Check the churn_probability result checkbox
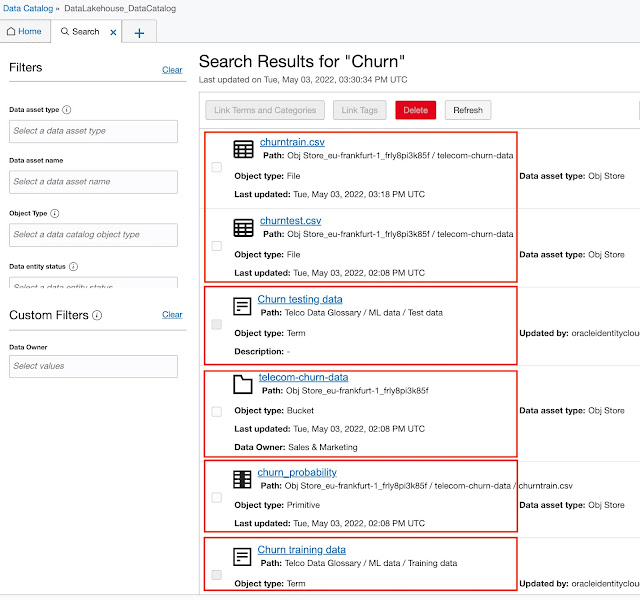This screenshot has width=640, height=600. click(217, 498)
